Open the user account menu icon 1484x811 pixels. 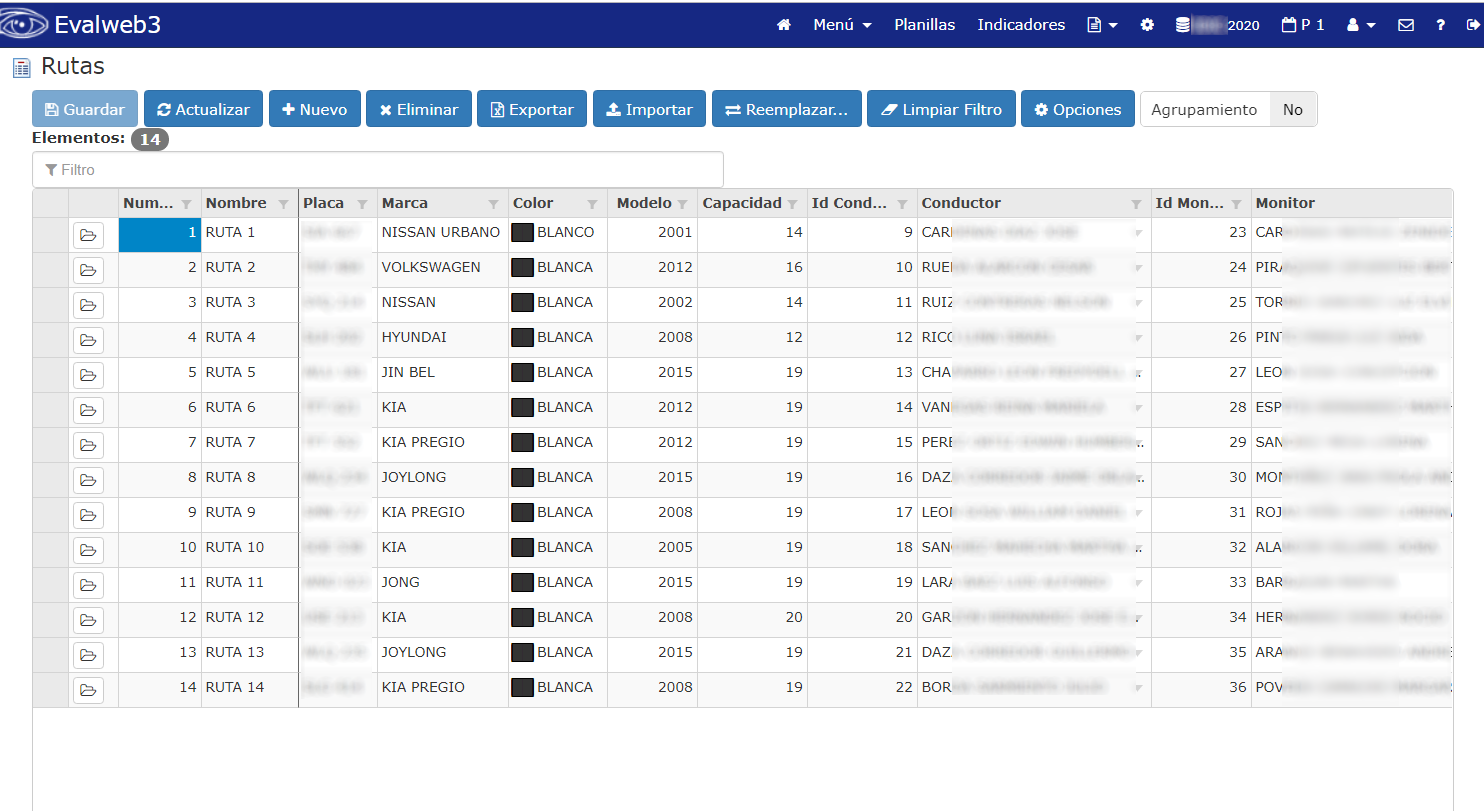(x=1361, y=25)
